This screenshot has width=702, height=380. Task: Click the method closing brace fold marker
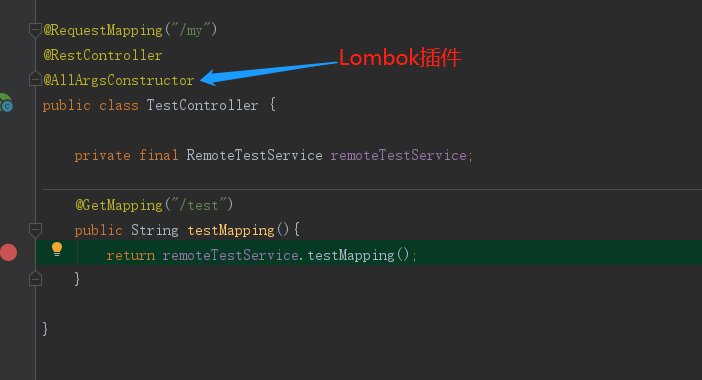coord(35,279)
